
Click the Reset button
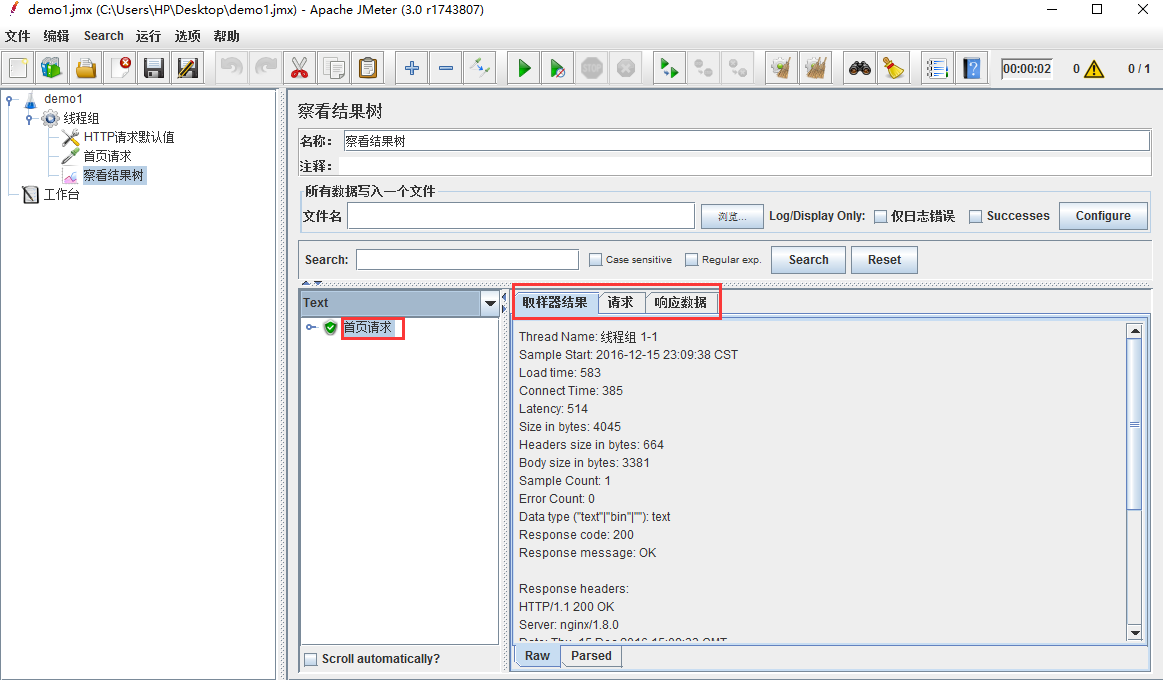pos(884,260)
